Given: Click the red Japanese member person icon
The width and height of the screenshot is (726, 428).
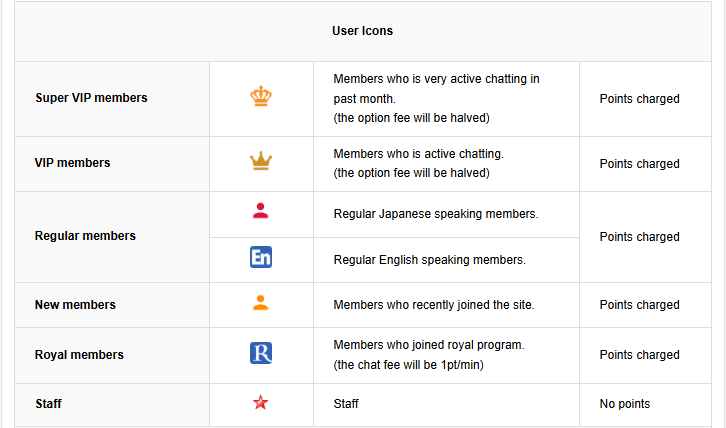Looking at the screenshot, I should (261, 211).
